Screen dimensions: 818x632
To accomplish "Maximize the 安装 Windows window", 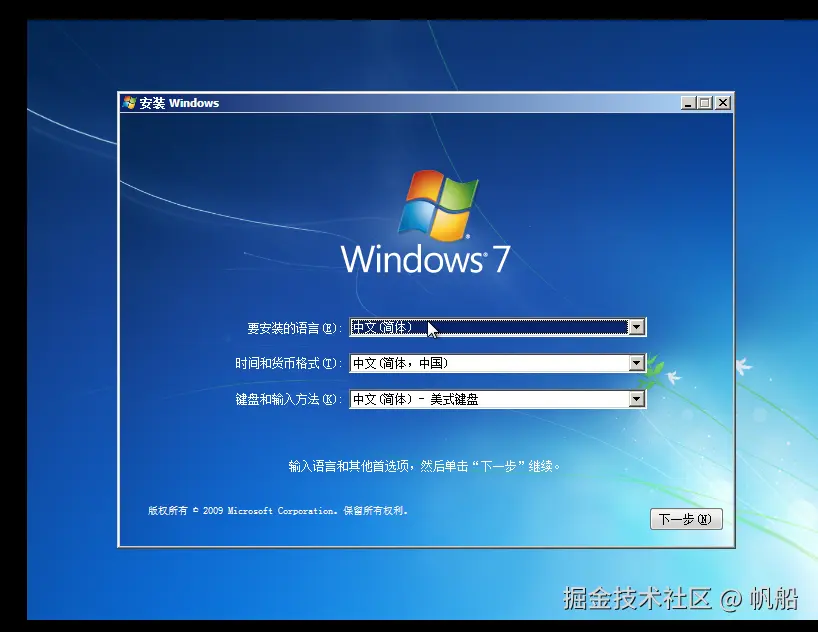I will point(705,103).
